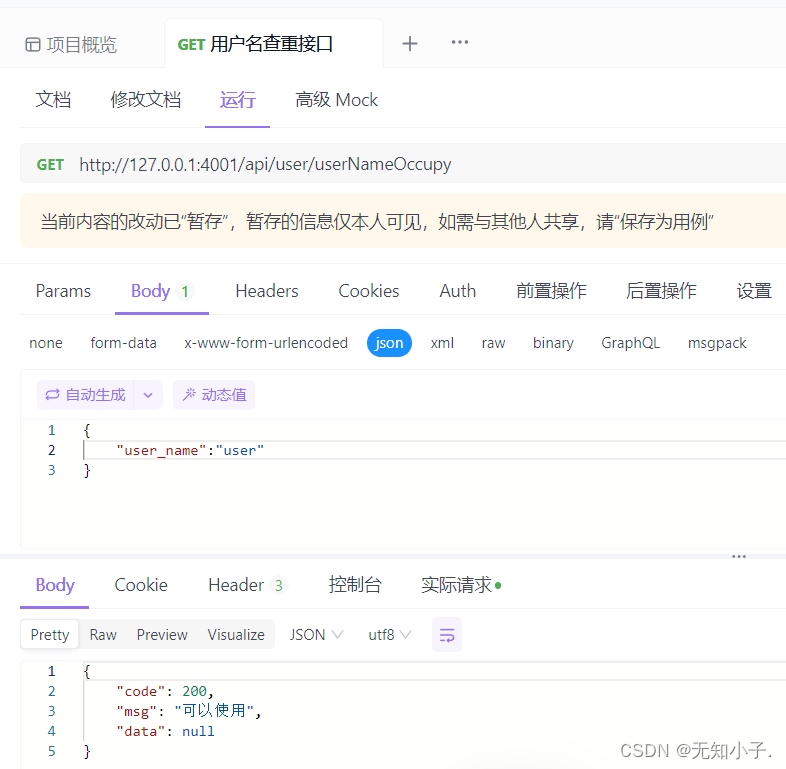Select Preview response view
The image size is (786, 769).
click(x=162, y=635)
